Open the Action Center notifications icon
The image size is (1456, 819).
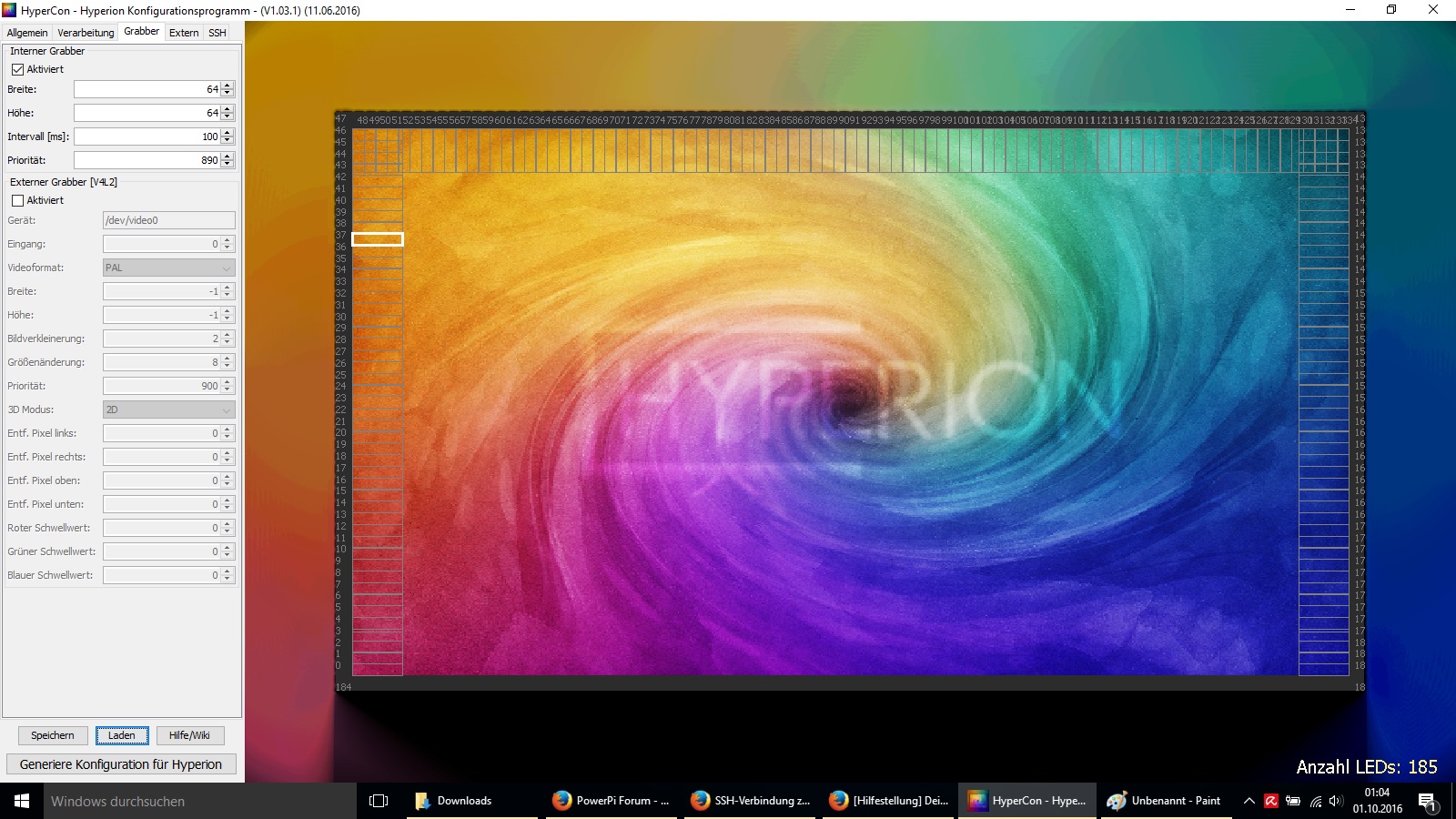click(x=1426, y=801)
